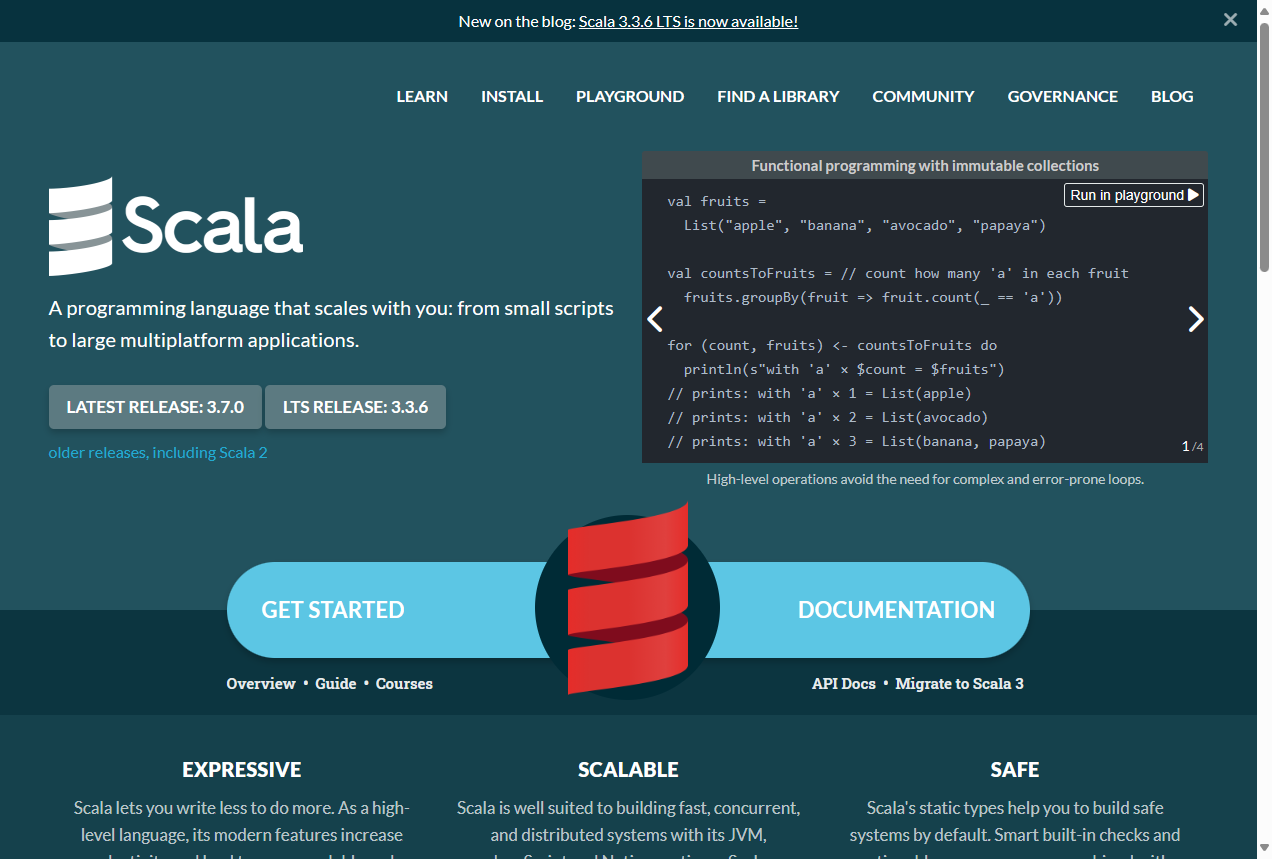Dismiss the blog announcement banner

pos(1230,20)
